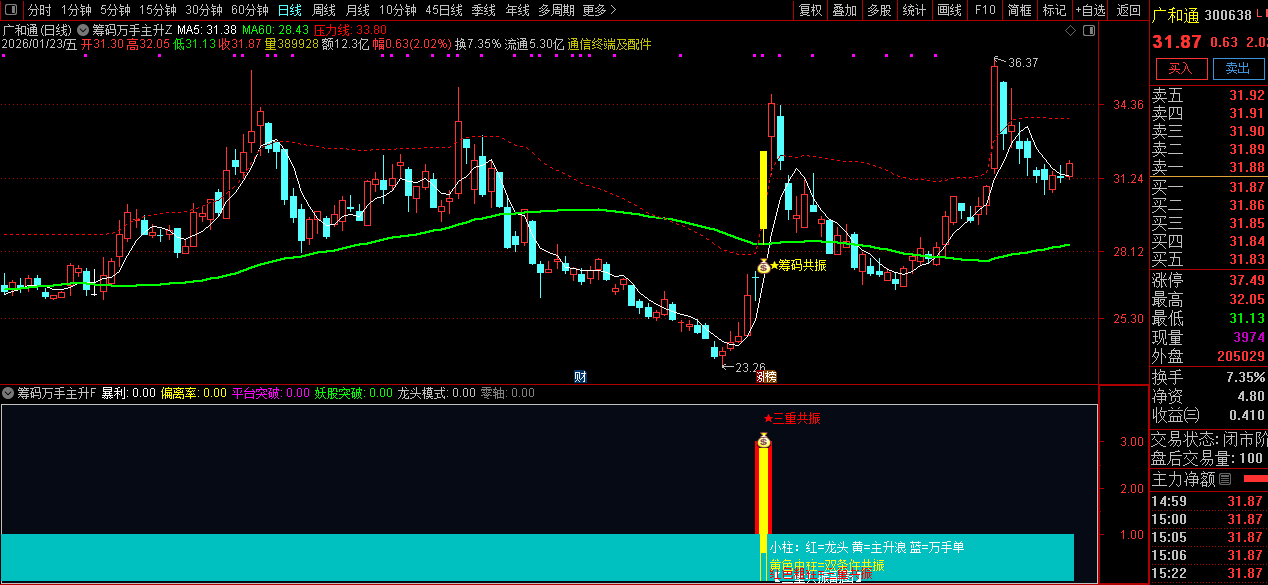1268x585 pixels.
Task: Click the 涨榜 marker on chart
Action: click(766, 376)
